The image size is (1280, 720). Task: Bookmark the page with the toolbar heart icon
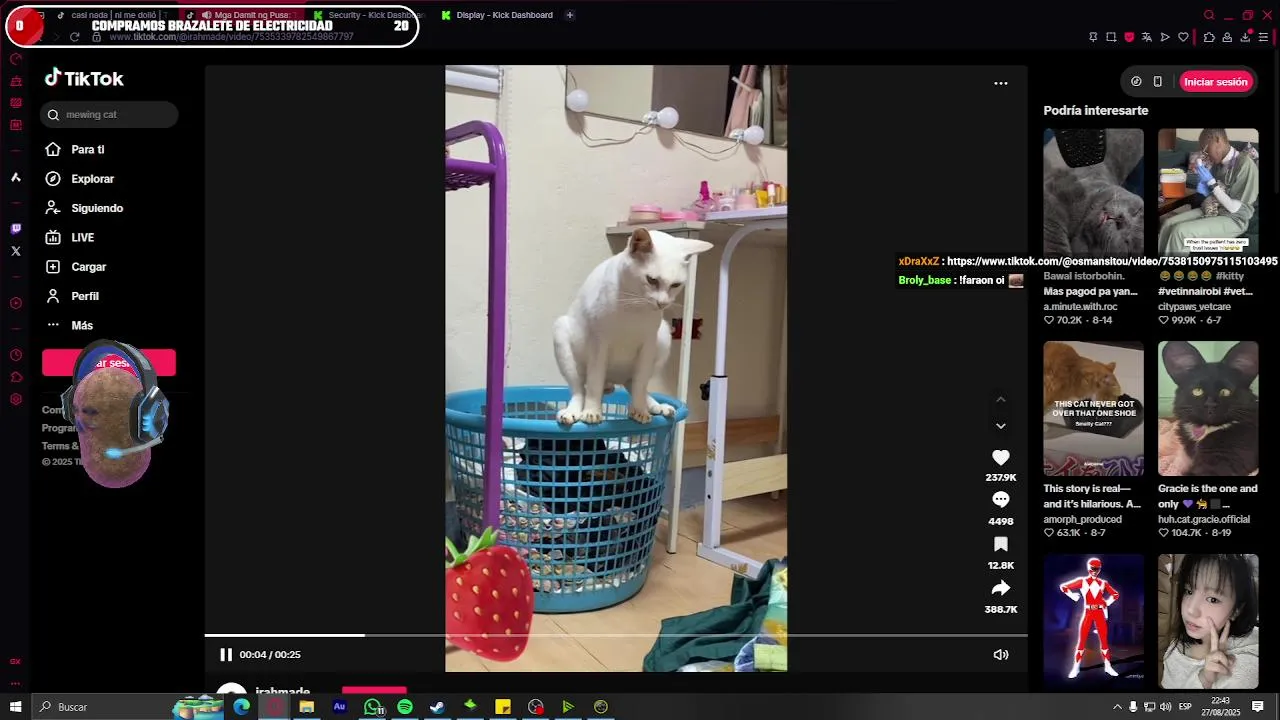pyautogui.click(x=1183, y=37)
